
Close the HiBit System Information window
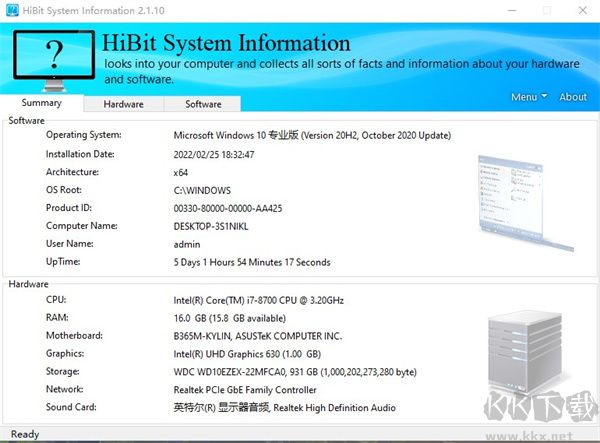tap(582, 10)
